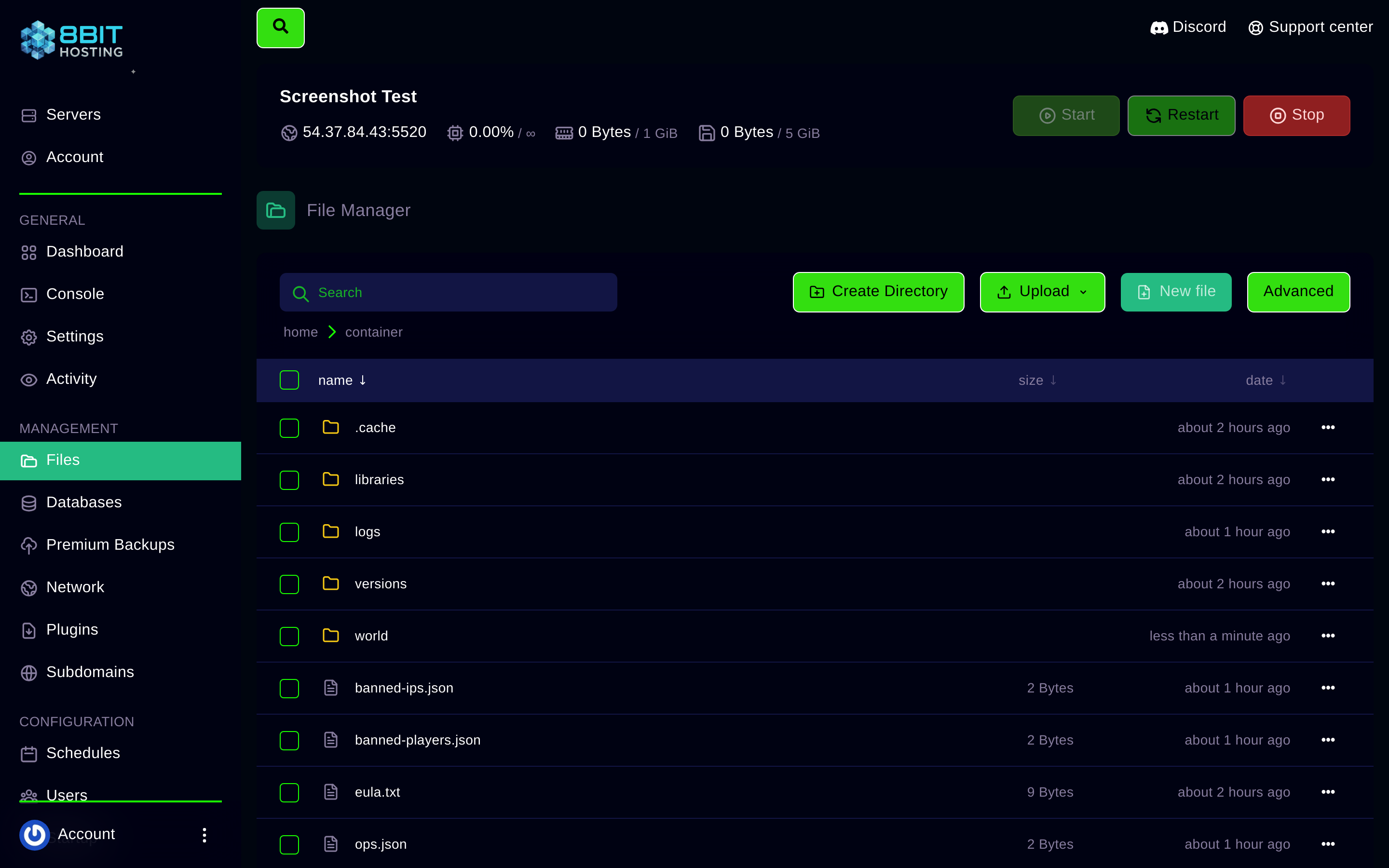Focus the file Search field

click(448, 292)
